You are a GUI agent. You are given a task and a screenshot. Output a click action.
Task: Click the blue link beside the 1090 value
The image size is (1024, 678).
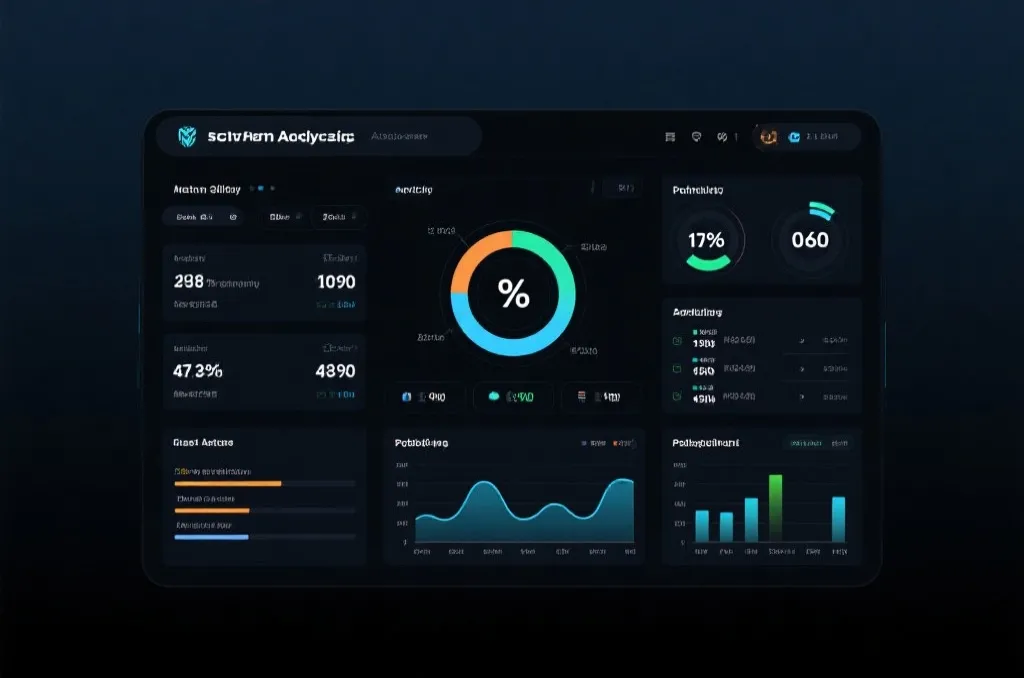coord(336,305)
